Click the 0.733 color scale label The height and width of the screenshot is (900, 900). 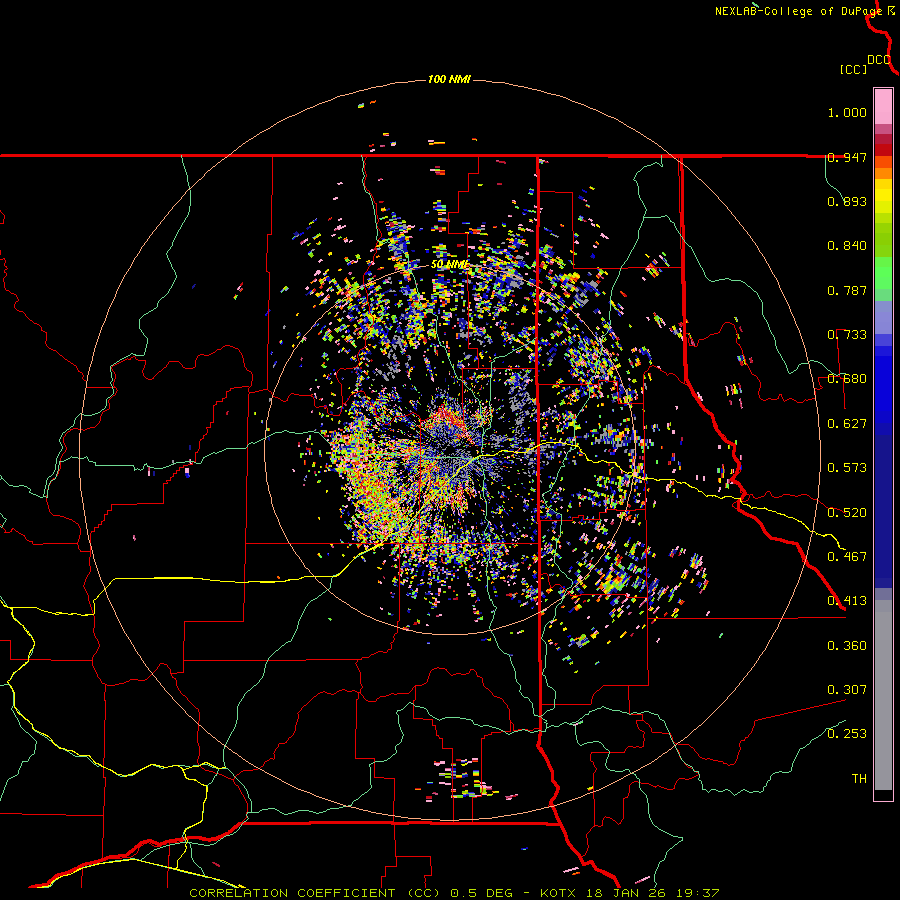point(847,335)
